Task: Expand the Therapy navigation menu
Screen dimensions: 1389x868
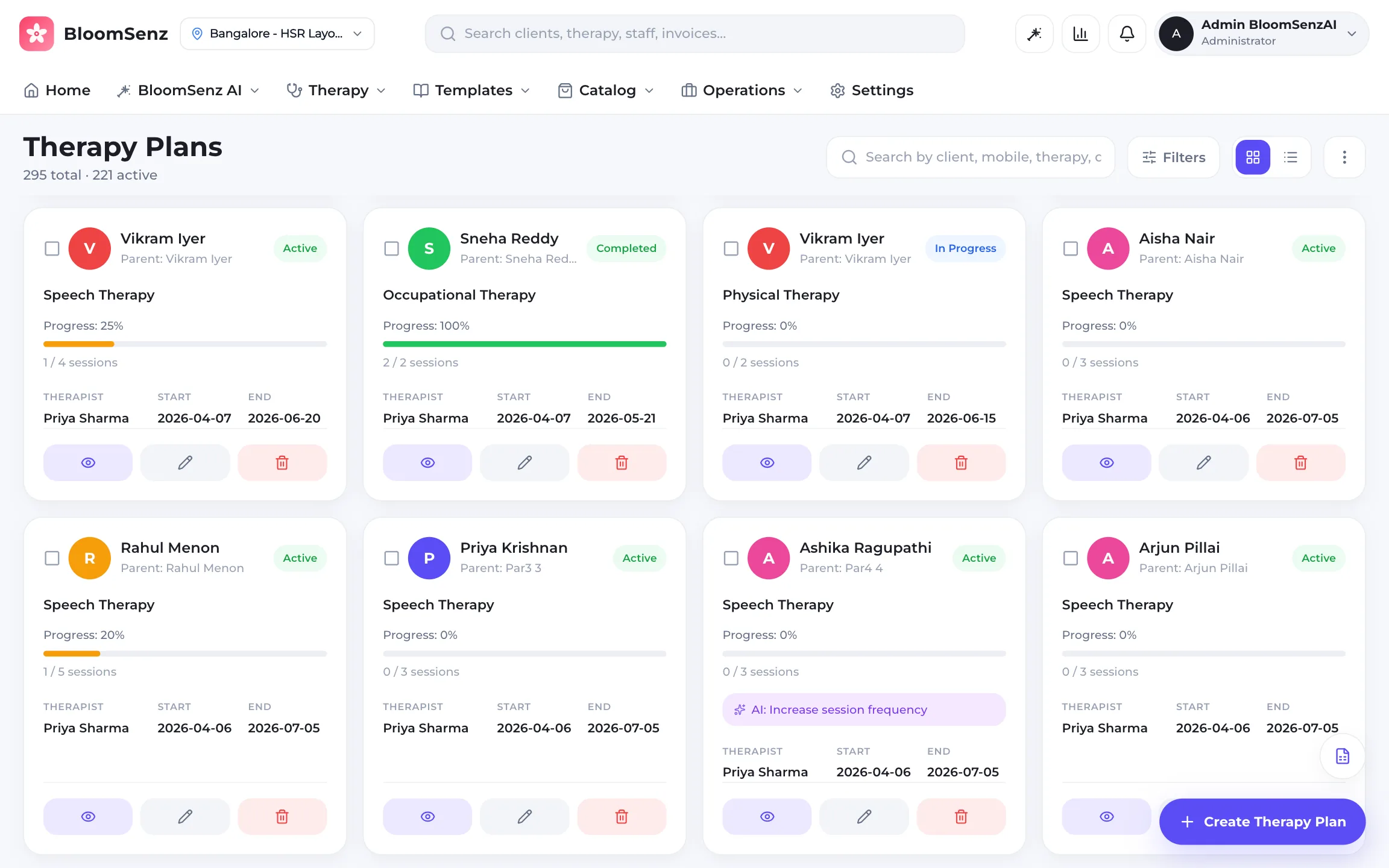Action: pyautogui.click(x=336, y=90)
